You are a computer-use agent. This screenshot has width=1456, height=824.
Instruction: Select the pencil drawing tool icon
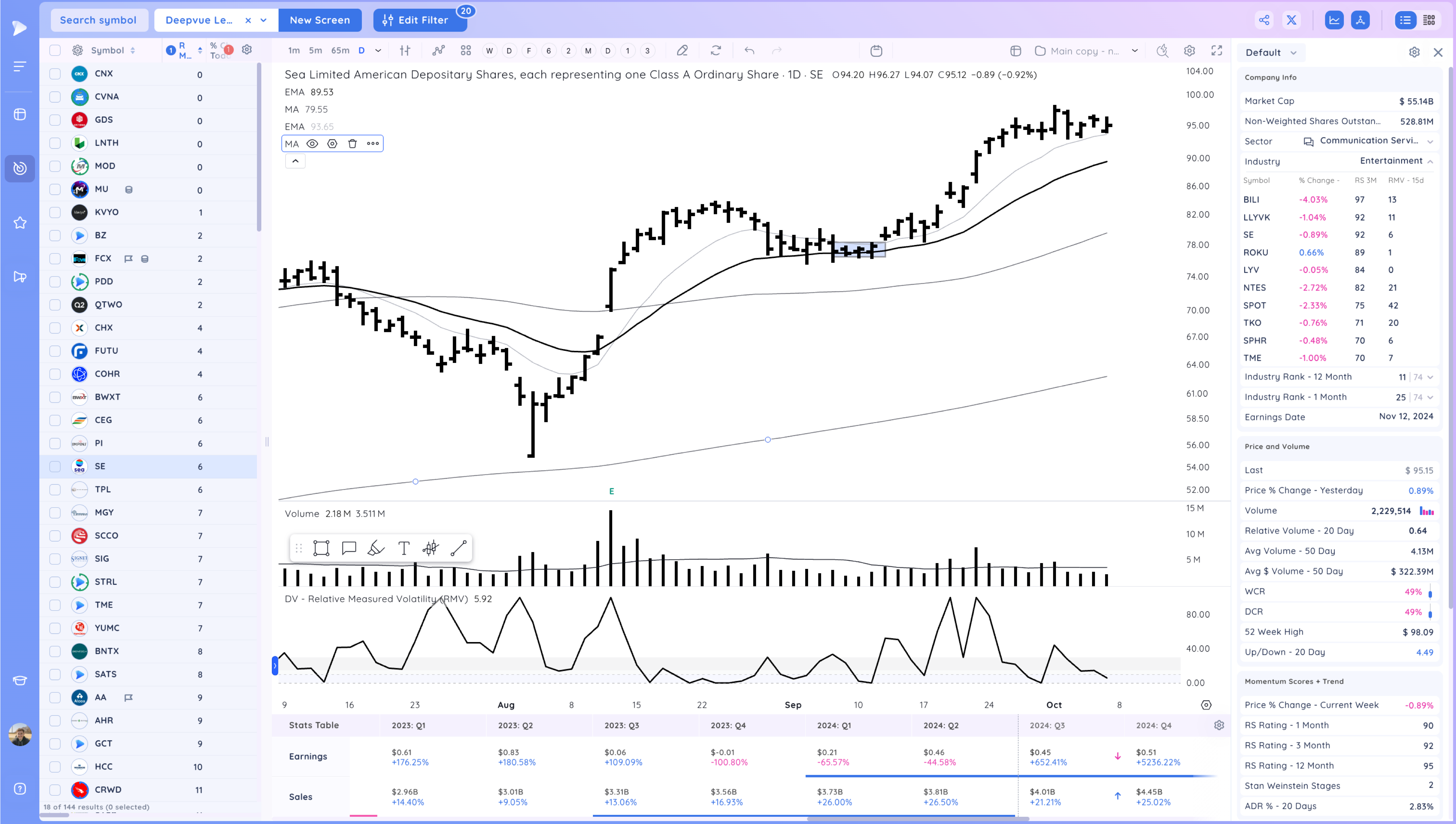click(682, 51)
